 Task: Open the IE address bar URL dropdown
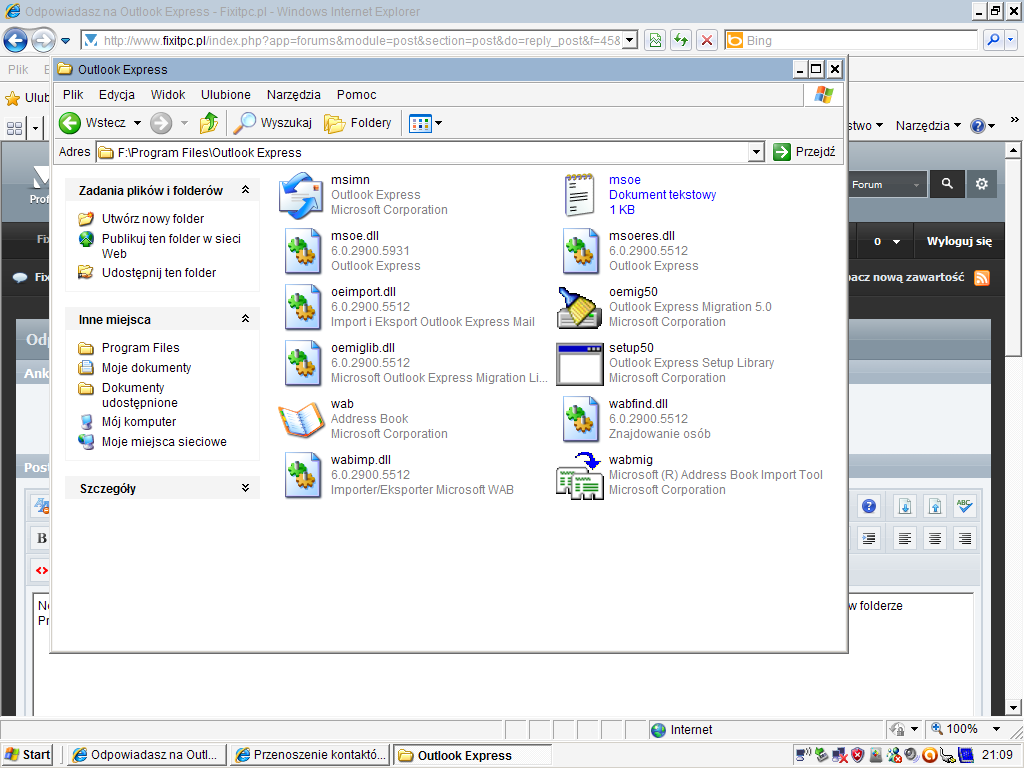(x=630, y=40)
